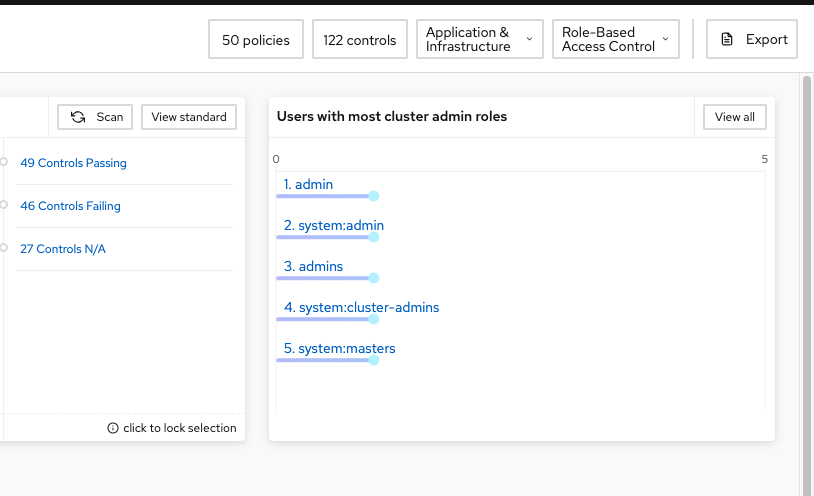Click the circle marker beside Controls N/A
The height and width of the screenshot is (496, 814).
3,248
